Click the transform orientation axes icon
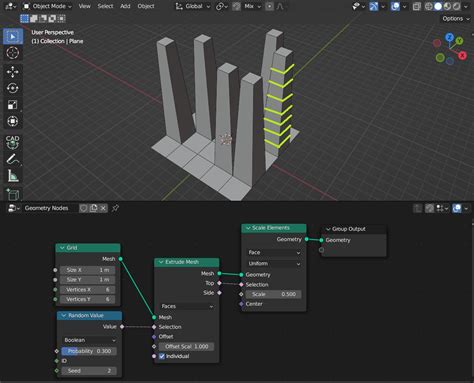The image size is (474, 383). [179, 6]
